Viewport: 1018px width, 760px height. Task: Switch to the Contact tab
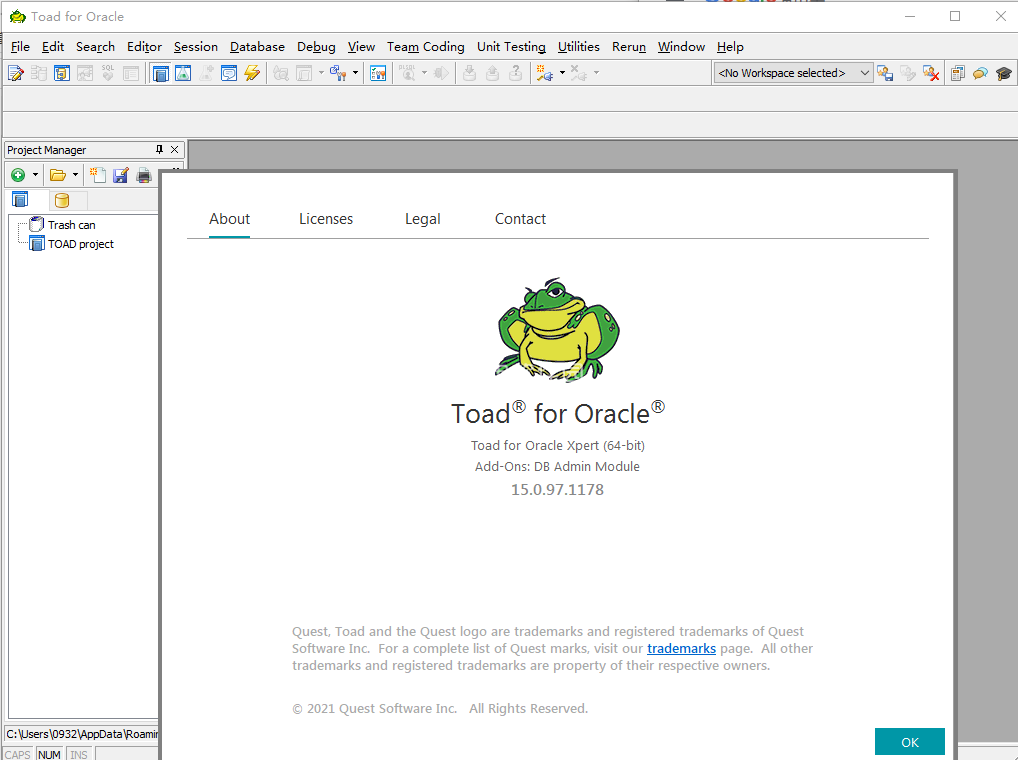(x=520, y=219)
